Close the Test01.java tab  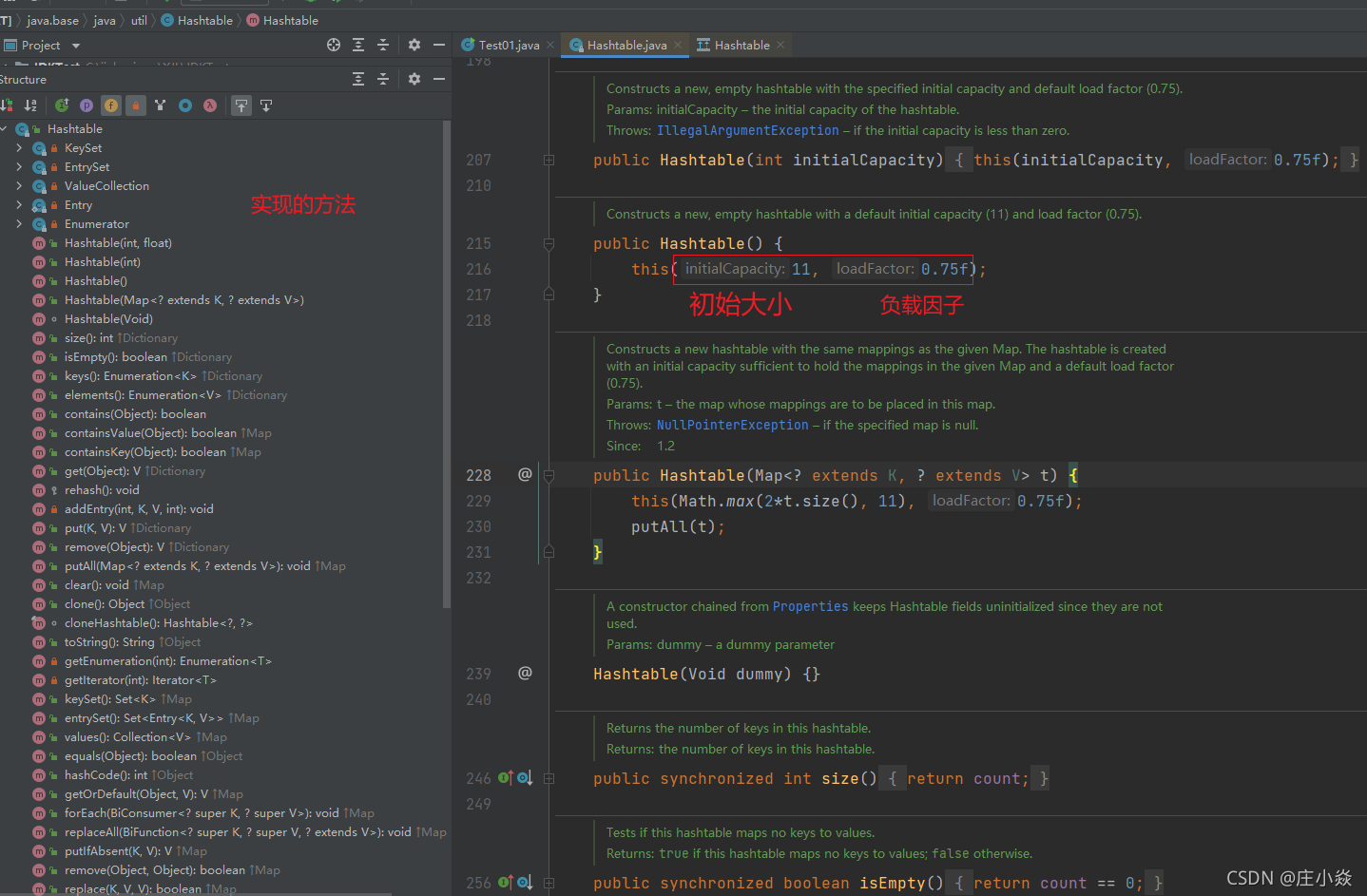(x=550, y=45)
